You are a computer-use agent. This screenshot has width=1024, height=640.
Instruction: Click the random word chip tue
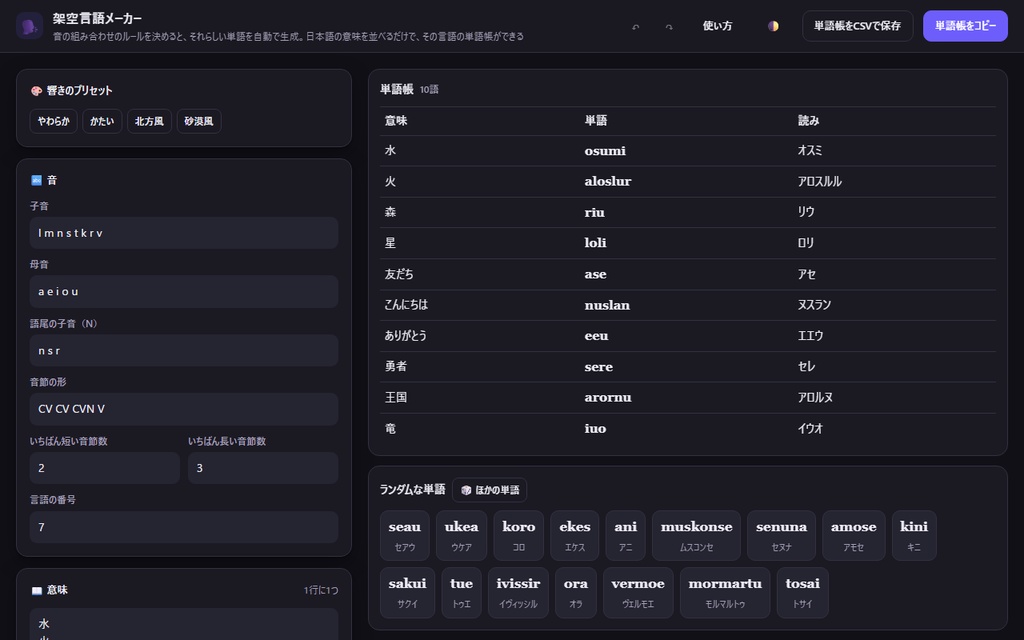[462, 593]
